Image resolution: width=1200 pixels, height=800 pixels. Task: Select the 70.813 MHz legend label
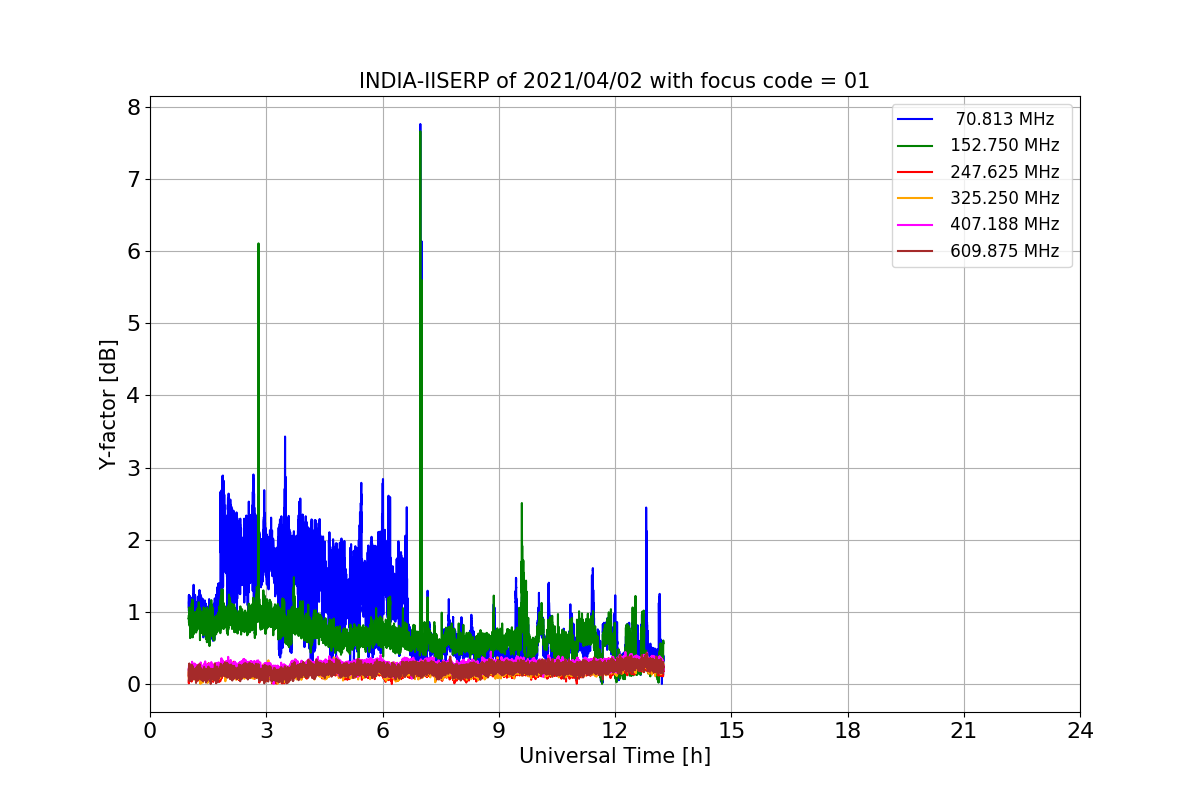tap(1005, 119)
